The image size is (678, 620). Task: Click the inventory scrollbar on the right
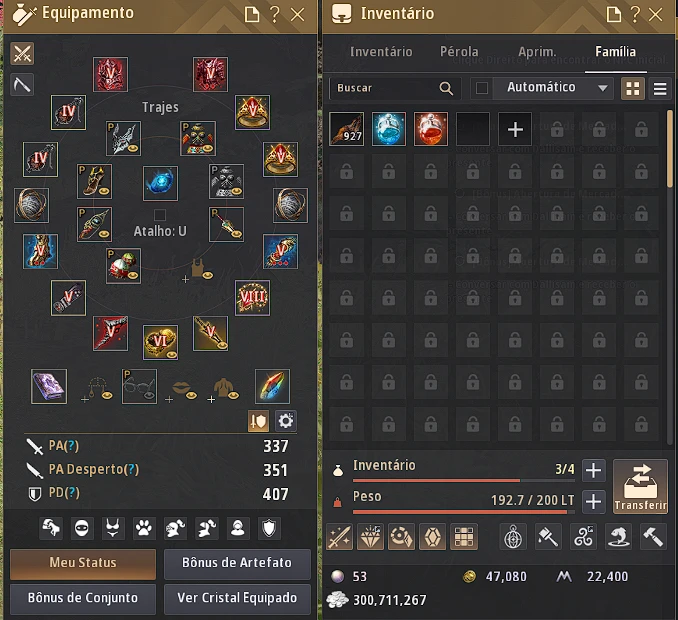click(x=670, y=149)
